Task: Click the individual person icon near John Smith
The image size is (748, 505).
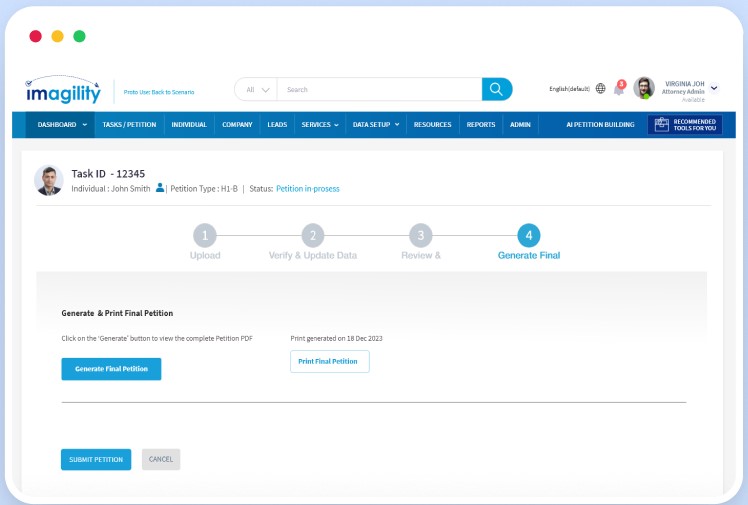Action: (x=160, y=188)
